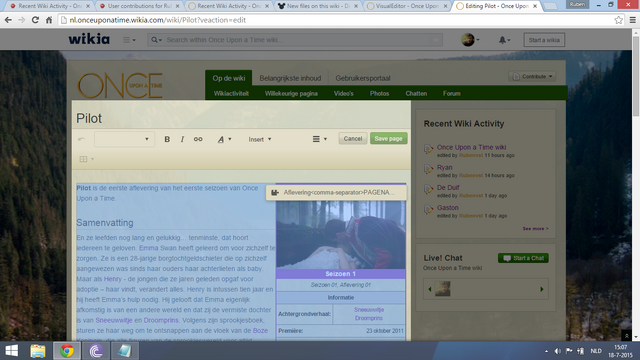Select Belangrijkste inhoud tab
The height and width of the screenshot is (360, 640).
[x=290, y=78]
